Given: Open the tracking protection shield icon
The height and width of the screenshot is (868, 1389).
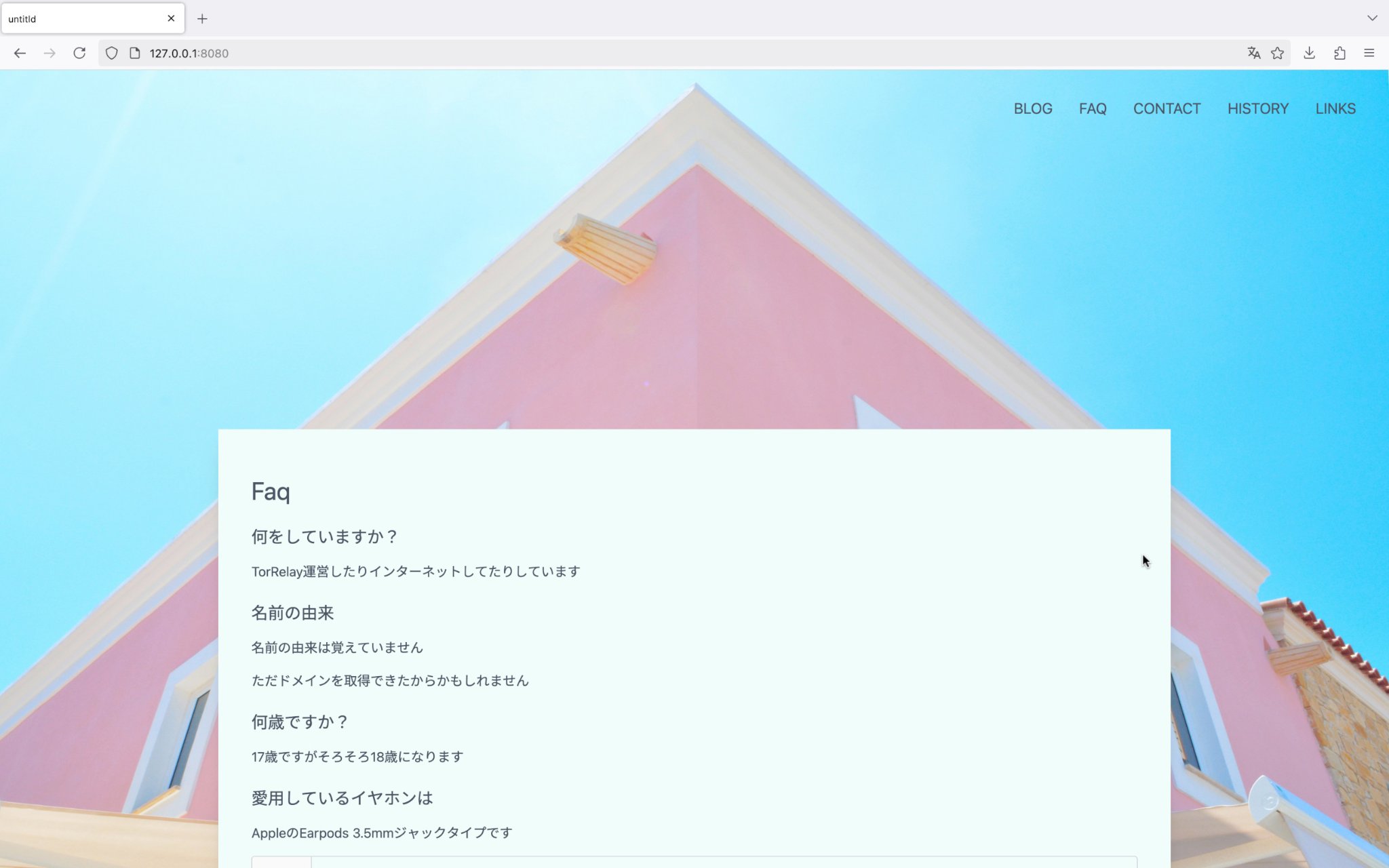Looking at the screenshot, I should [x=112, y=53].
